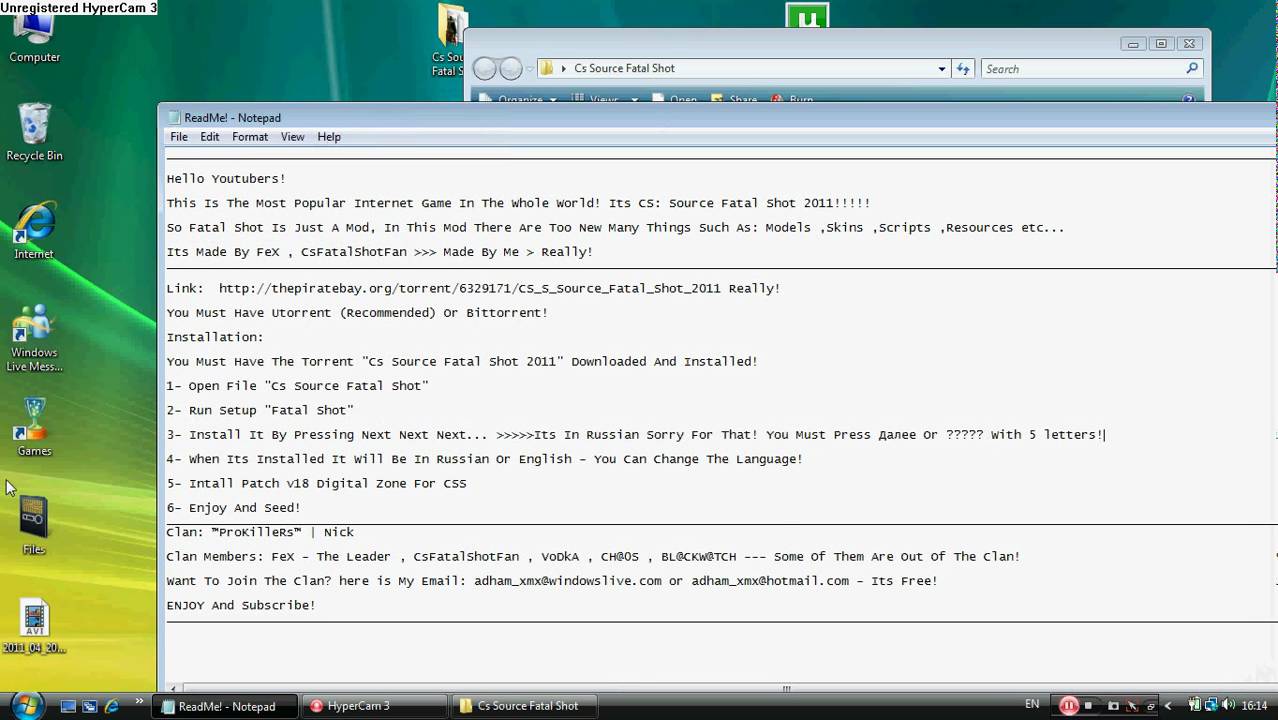Screen dimensions: 1278x720
Task: Switch to HyperCam 3 taskbar button
Action: pyautogui.click(x=375, y=706)
